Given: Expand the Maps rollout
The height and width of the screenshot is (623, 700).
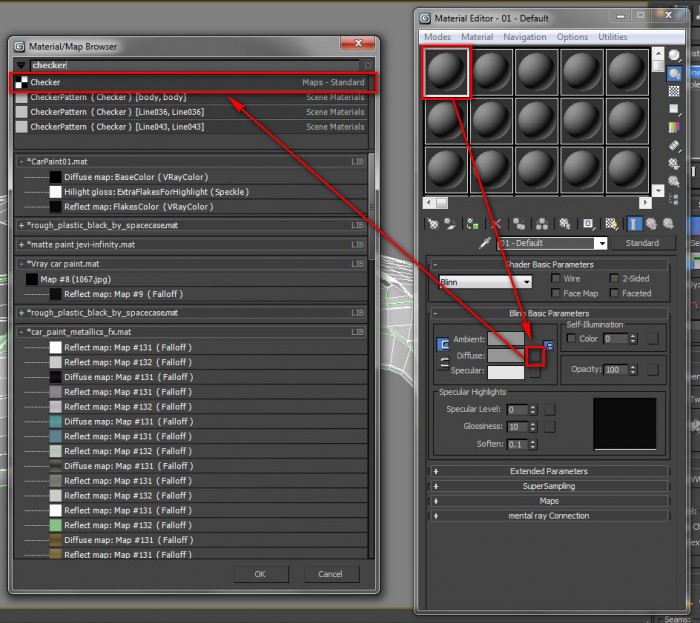Looking at the screenshot, I should pos(548,501).
